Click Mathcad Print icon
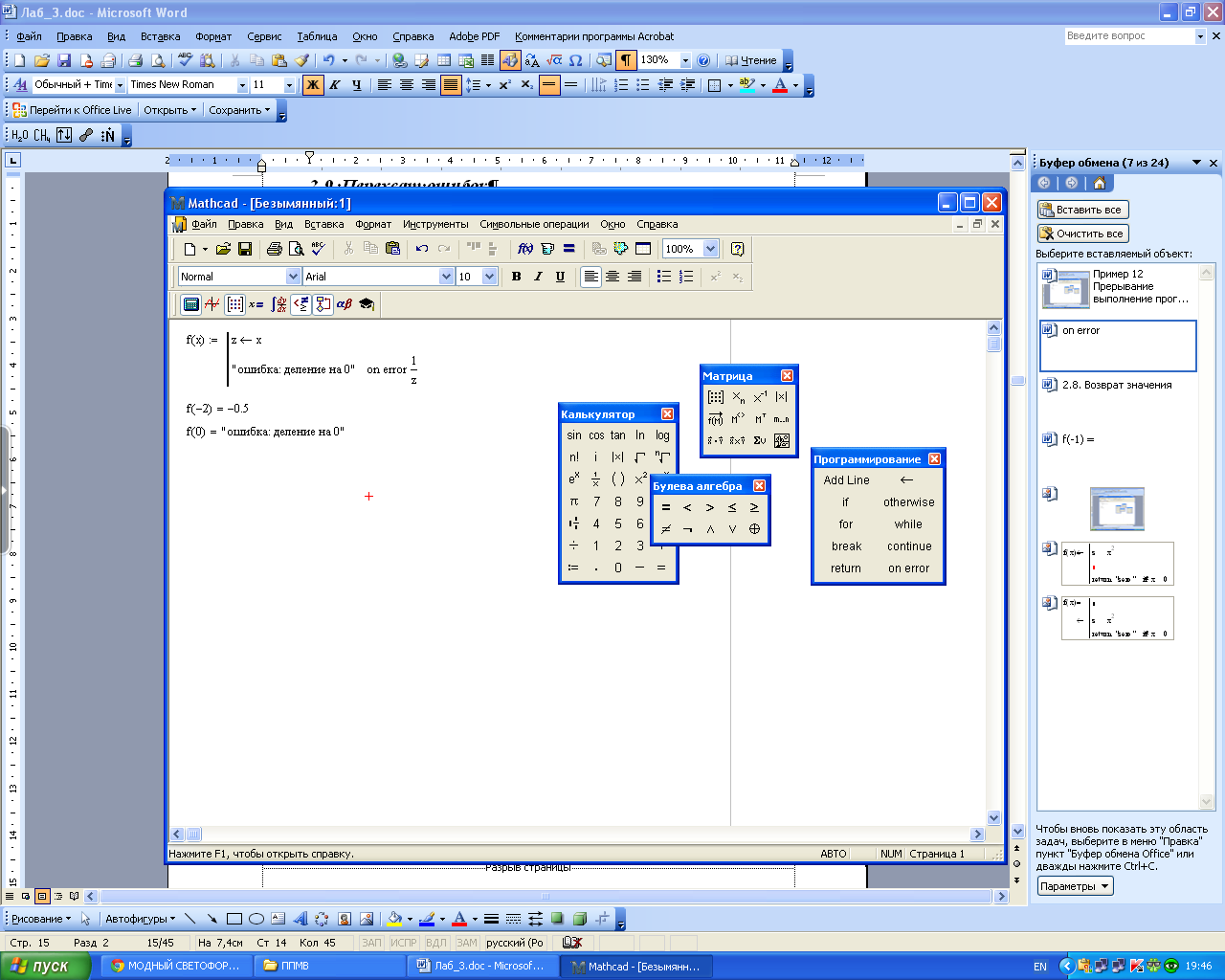The height and width of the screenshot is (980, 1225). click(x=275, y=249)
